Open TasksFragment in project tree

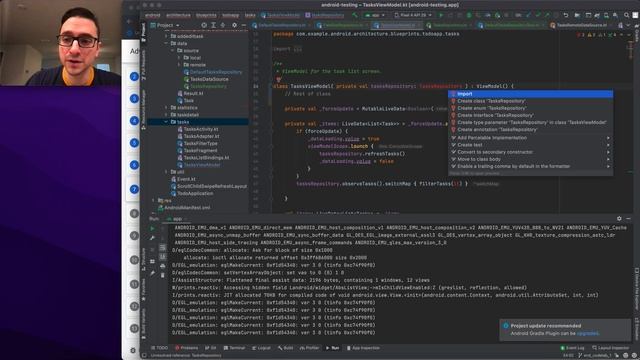(198, 151)
